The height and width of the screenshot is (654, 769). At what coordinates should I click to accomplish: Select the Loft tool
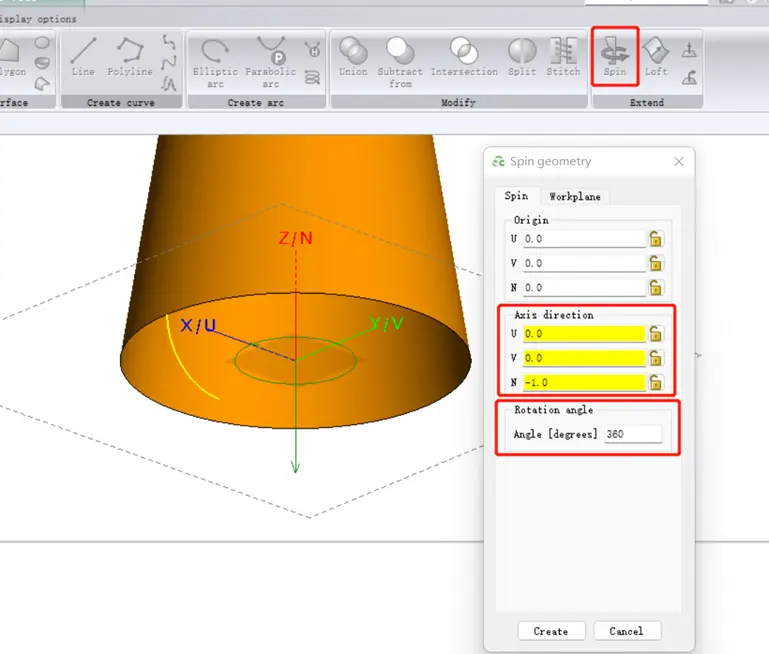click(656, 56)
